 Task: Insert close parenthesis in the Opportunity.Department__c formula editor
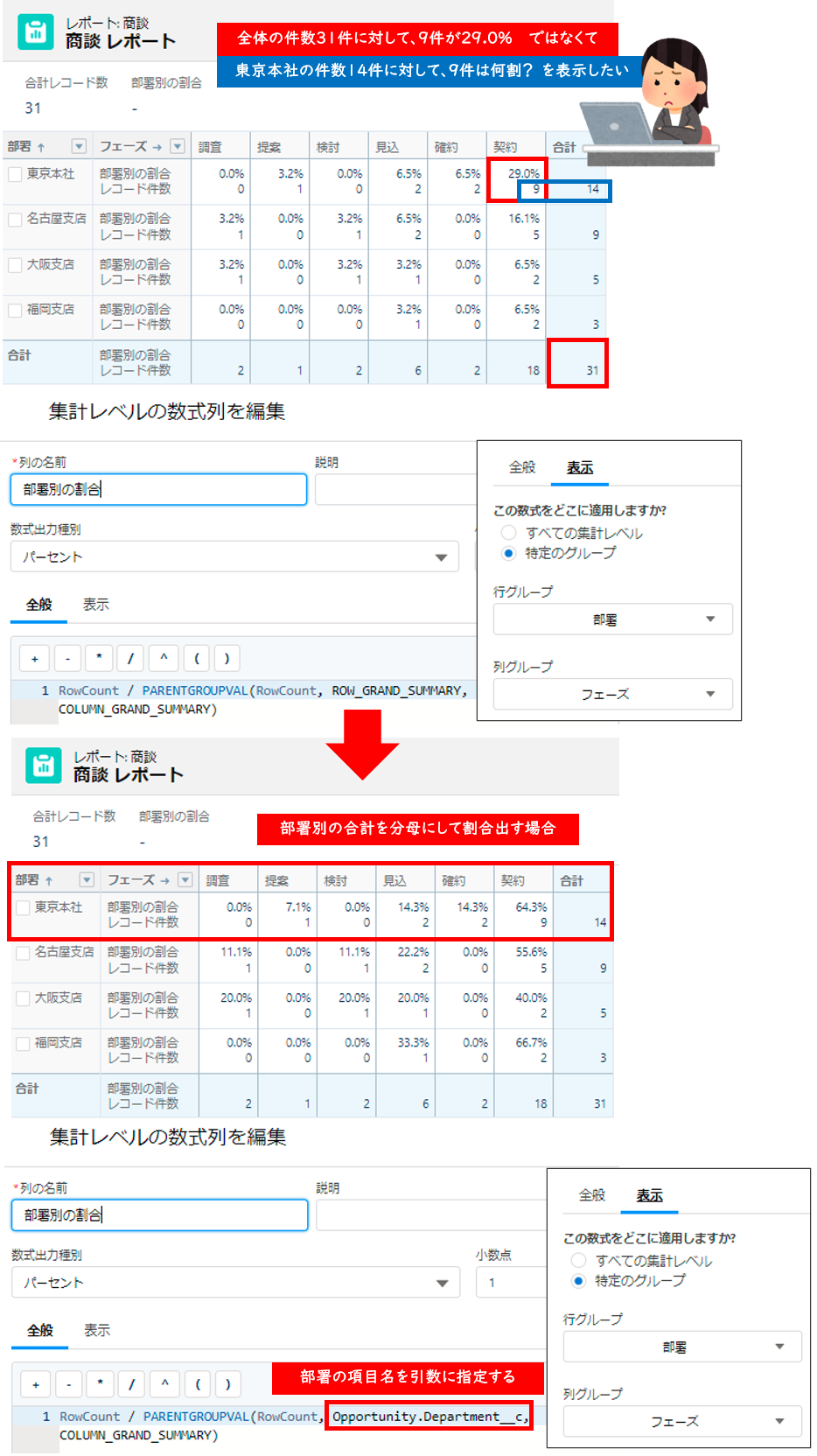[x=228, y=1384]
